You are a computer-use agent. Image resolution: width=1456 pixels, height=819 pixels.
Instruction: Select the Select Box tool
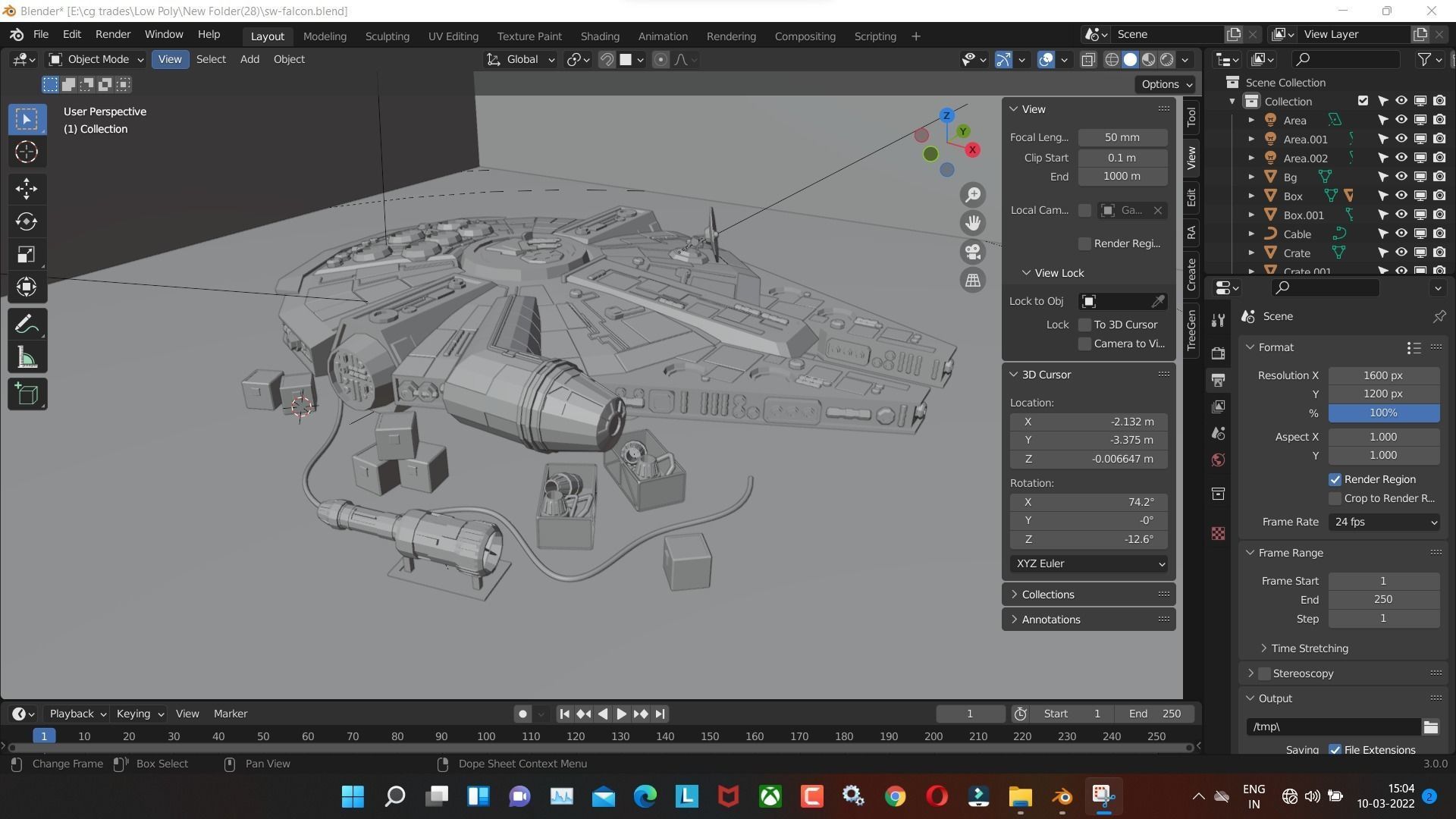(27, 119)
